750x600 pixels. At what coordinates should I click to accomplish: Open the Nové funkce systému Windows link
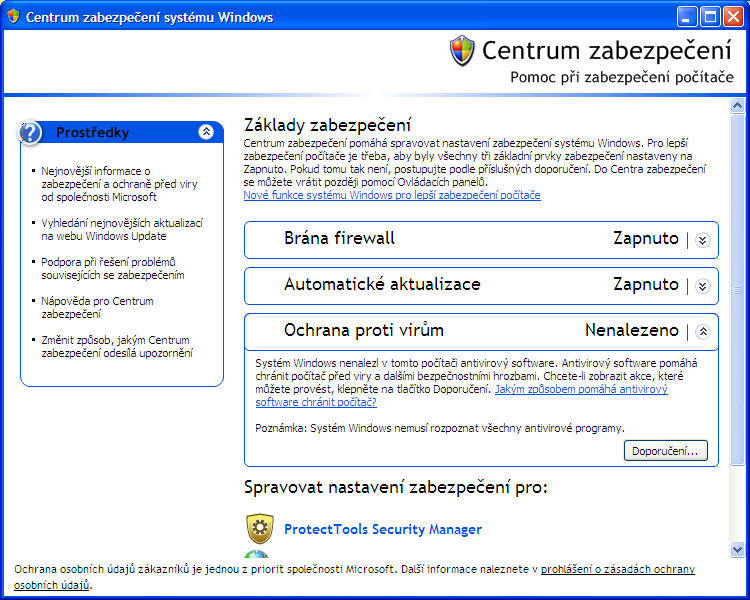point(392,196)
